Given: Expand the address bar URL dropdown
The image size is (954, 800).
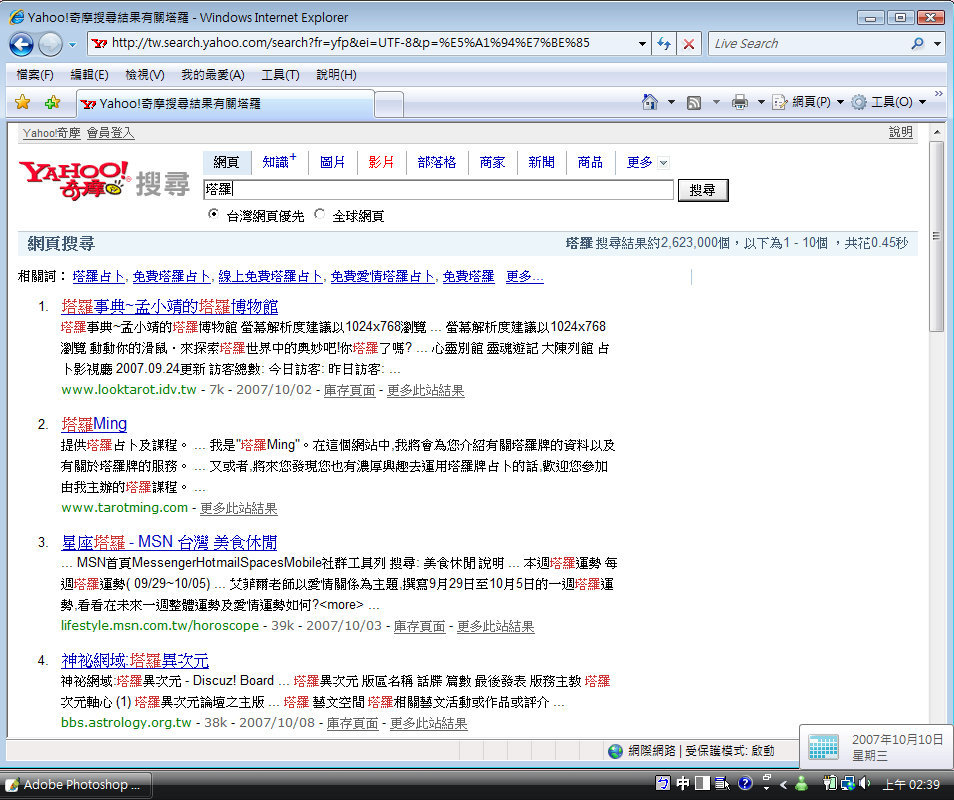Looking at the screenshot, I should 642,44.
